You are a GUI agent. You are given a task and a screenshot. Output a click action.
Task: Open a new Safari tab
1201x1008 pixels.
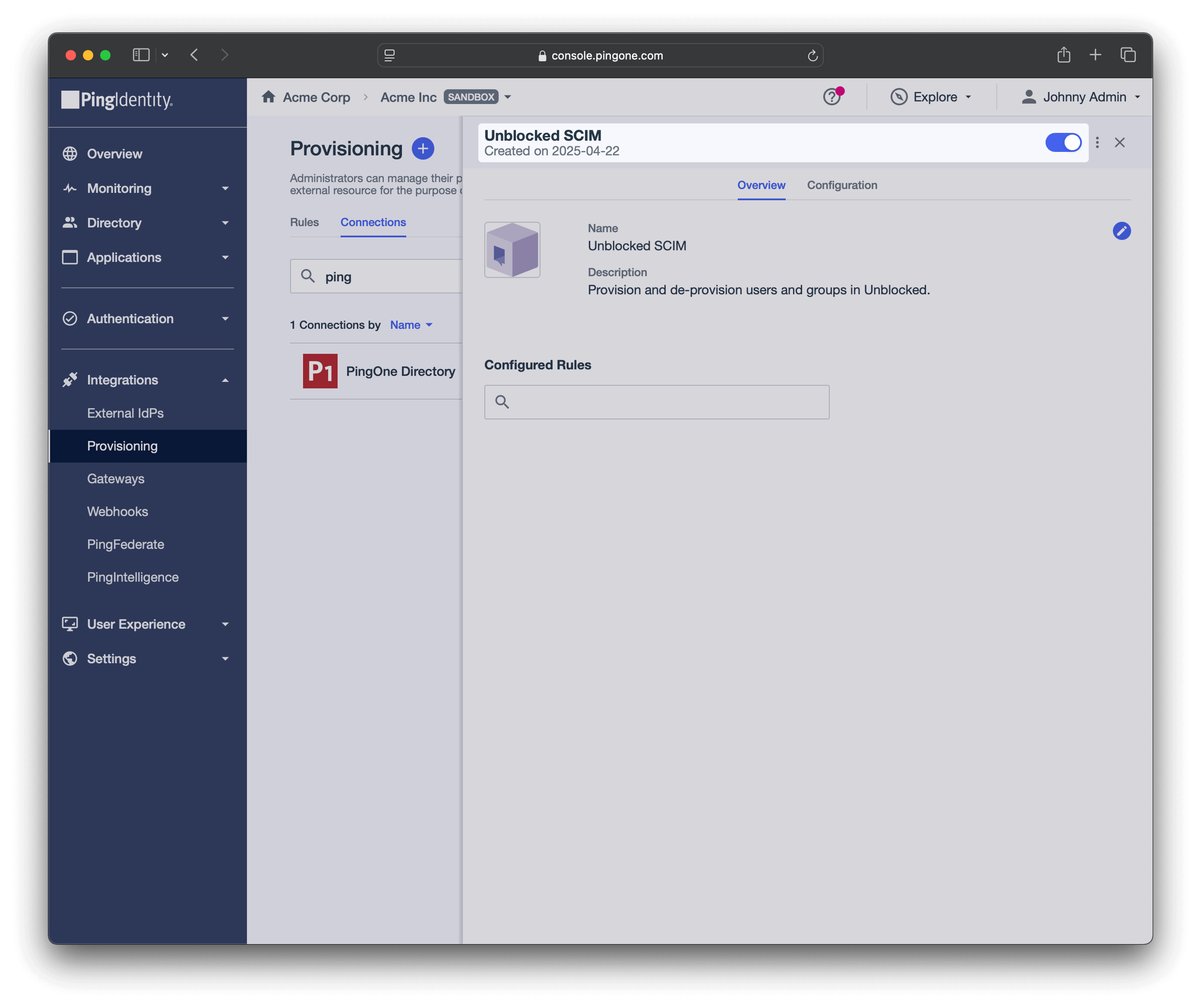pyautogui.click(x=1095, y=55)
